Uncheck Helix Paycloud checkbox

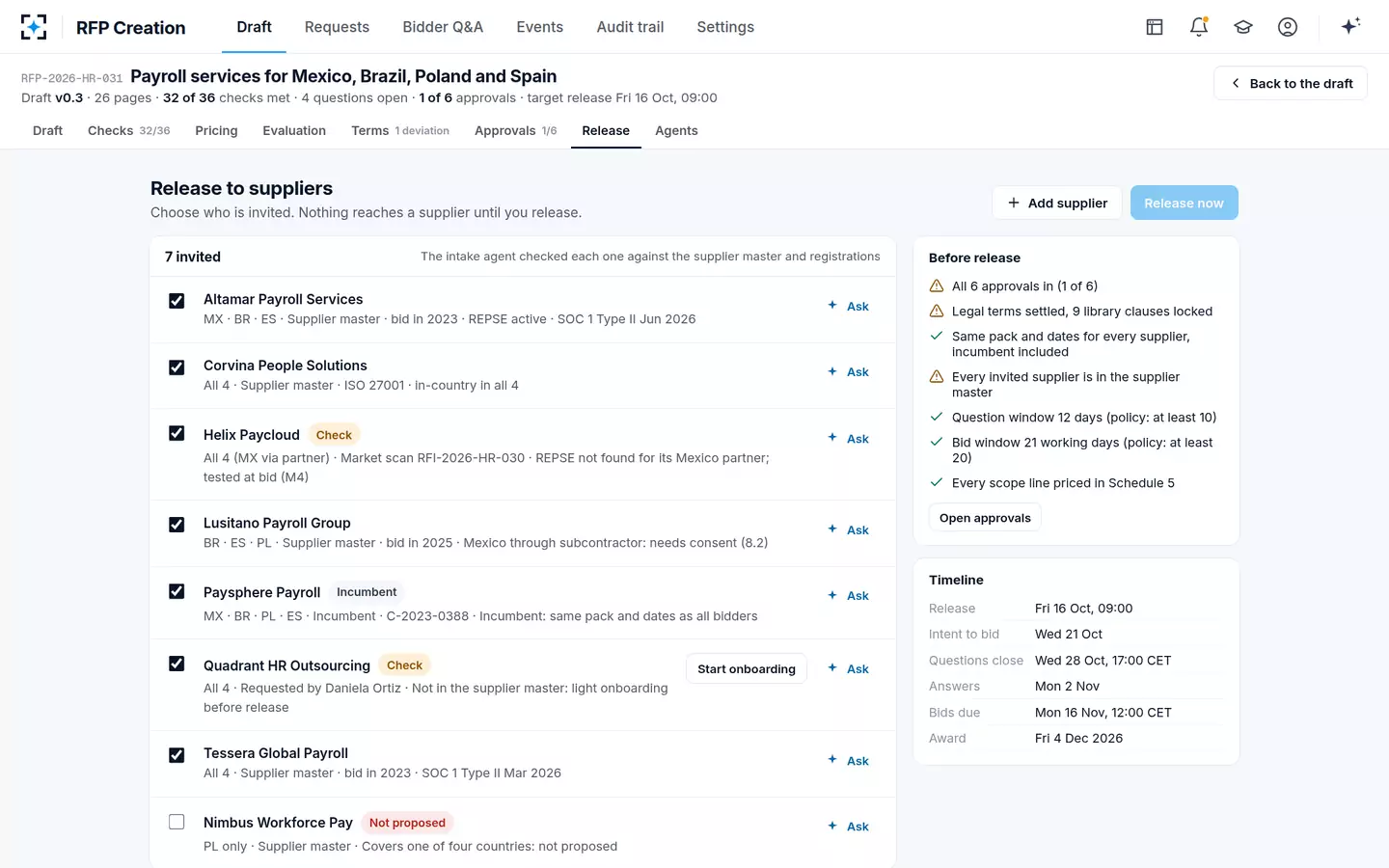(x=177, y=433)
